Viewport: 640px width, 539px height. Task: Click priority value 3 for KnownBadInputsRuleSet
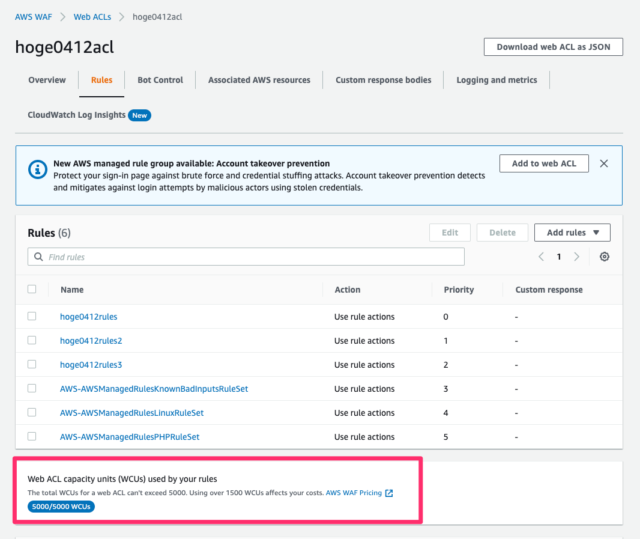coord(446,389)
